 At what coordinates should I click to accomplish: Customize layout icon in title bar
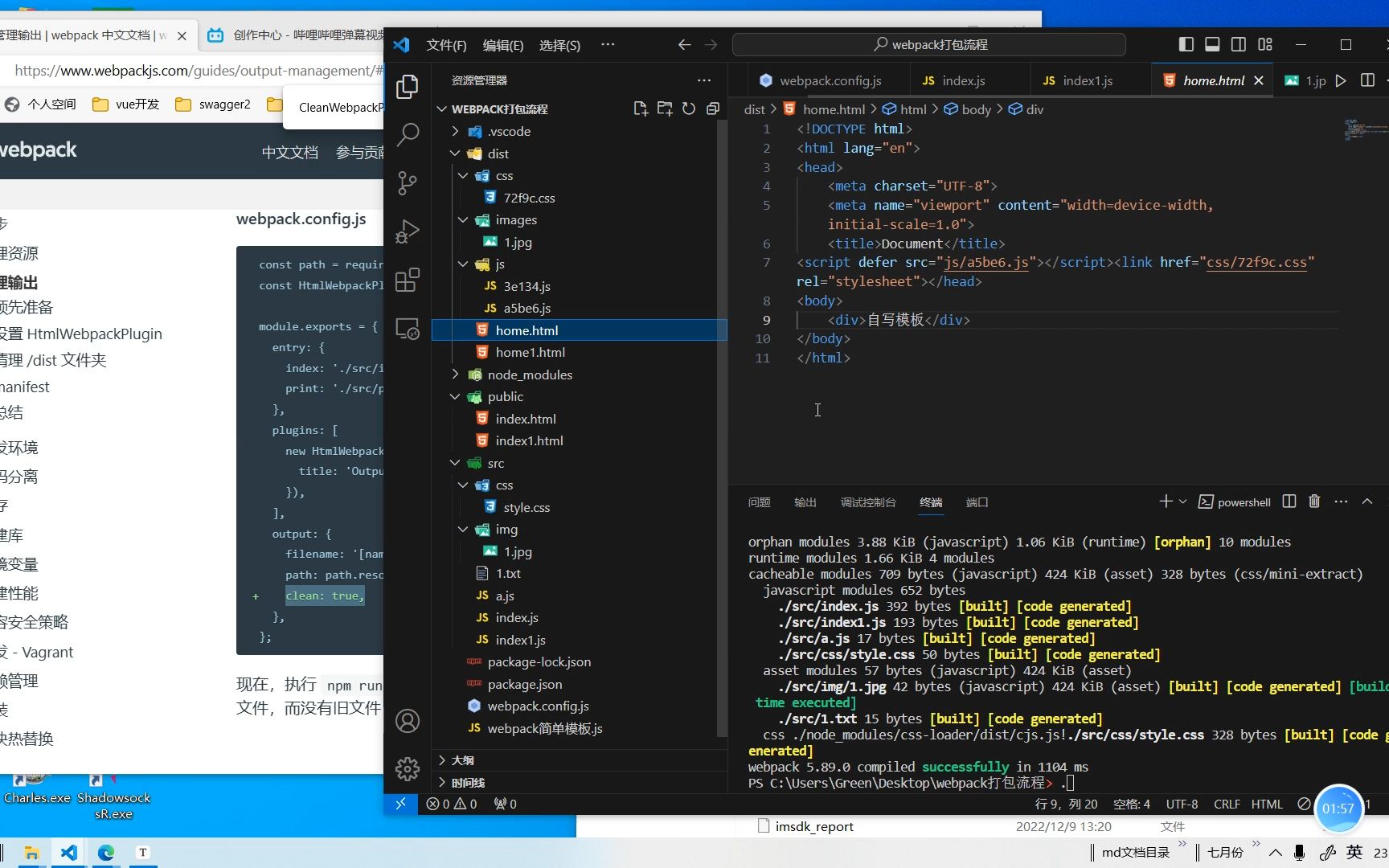1265,45
